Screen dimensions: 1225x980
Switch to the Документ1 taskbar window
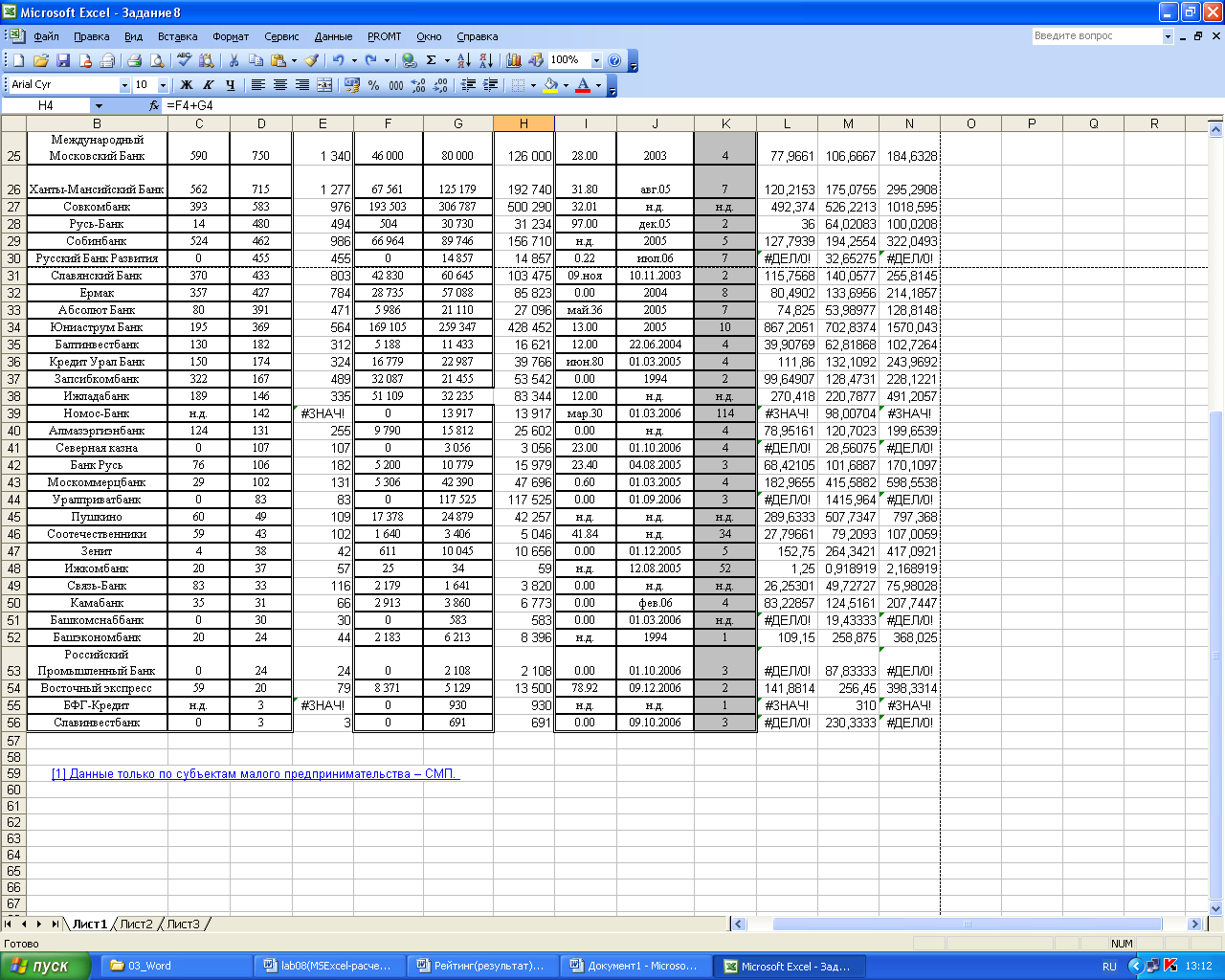pos(636,966)
